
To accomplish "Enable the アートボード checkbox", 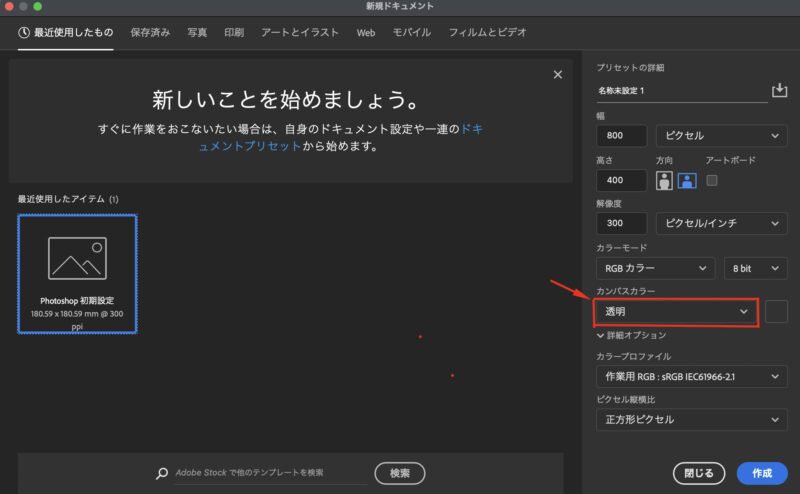I will pos(712,180).
